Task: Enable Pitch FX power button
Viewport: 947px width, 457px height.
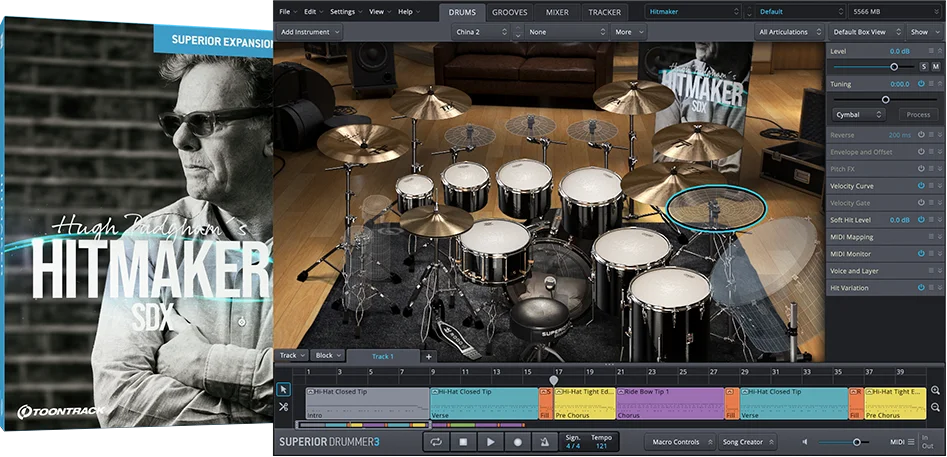Action: pos(921,169)
